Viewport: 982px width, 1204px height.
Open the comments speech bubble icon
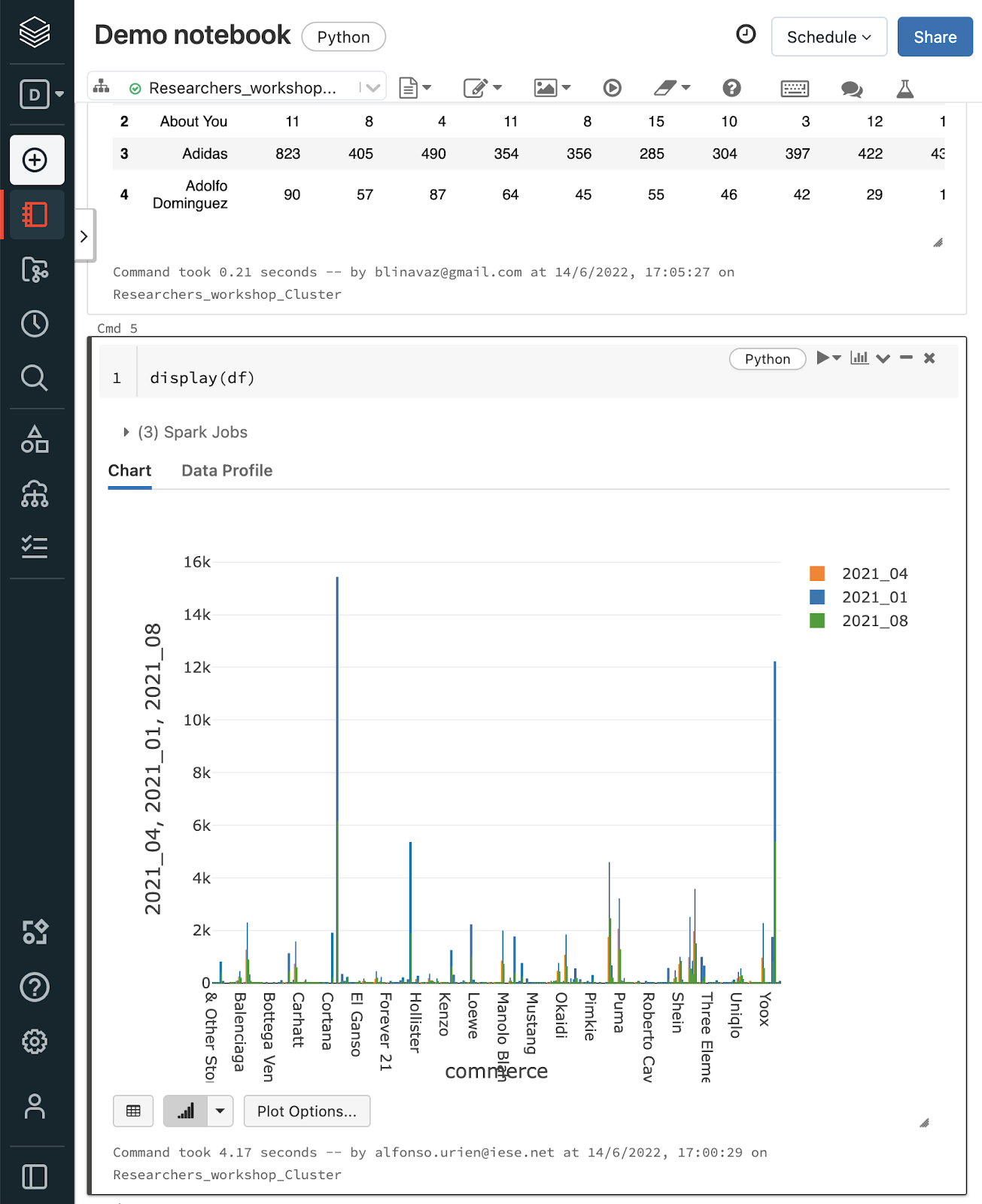click(851, 89)
